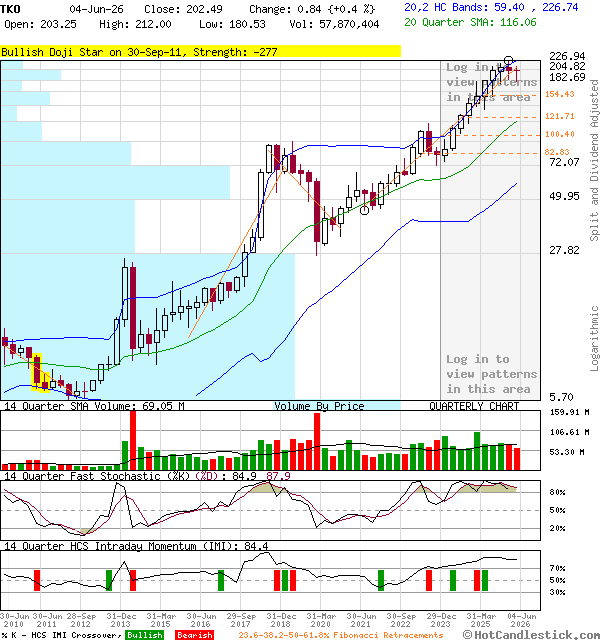This screenshot has height=640, width=600.
Task: Click the '14 Quarter SMA Volume: 69.05 M' title
Action: tap(94, 406)
